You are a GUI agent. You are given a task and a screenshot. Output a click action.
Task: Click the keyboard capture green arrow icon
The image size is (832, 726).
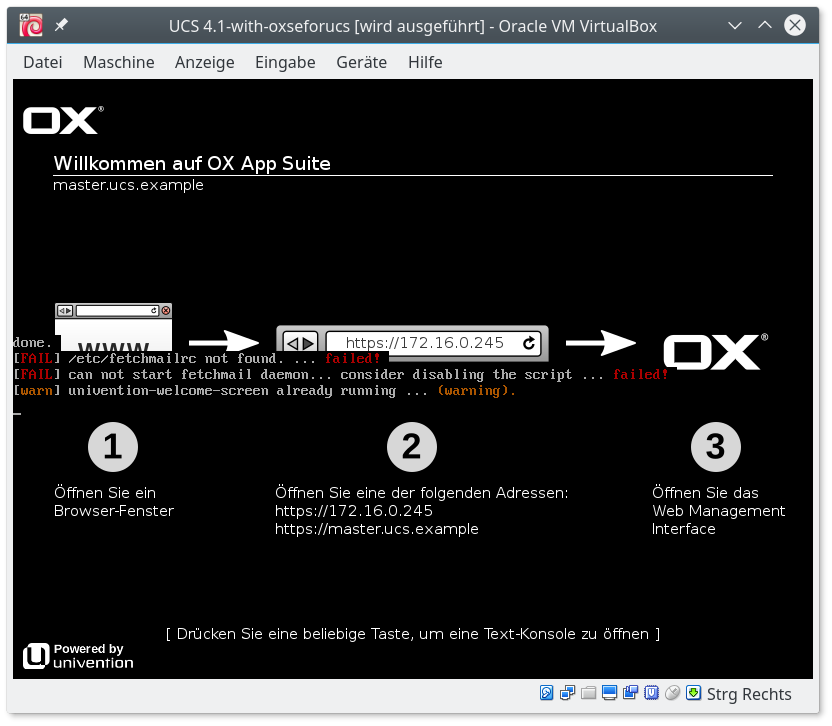tap(693, 693)
